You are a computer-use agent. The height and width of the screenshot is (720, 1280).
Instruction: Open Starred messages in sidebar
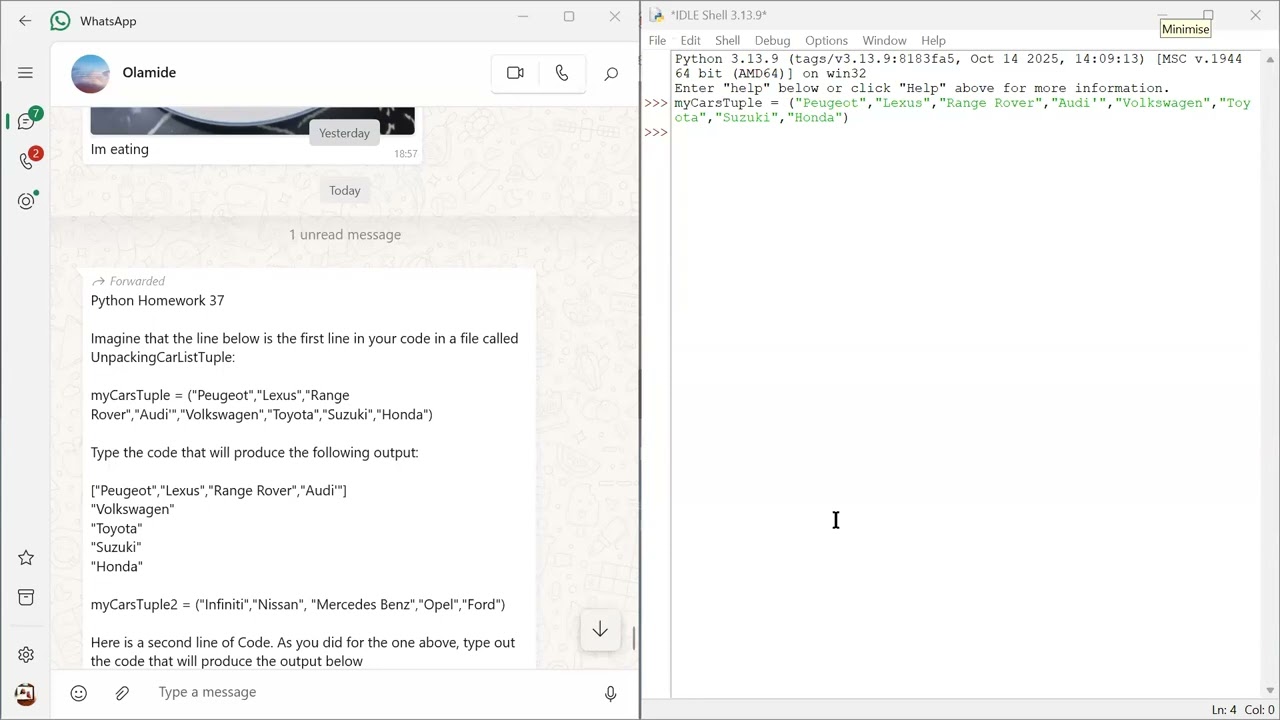coord(26,557)
